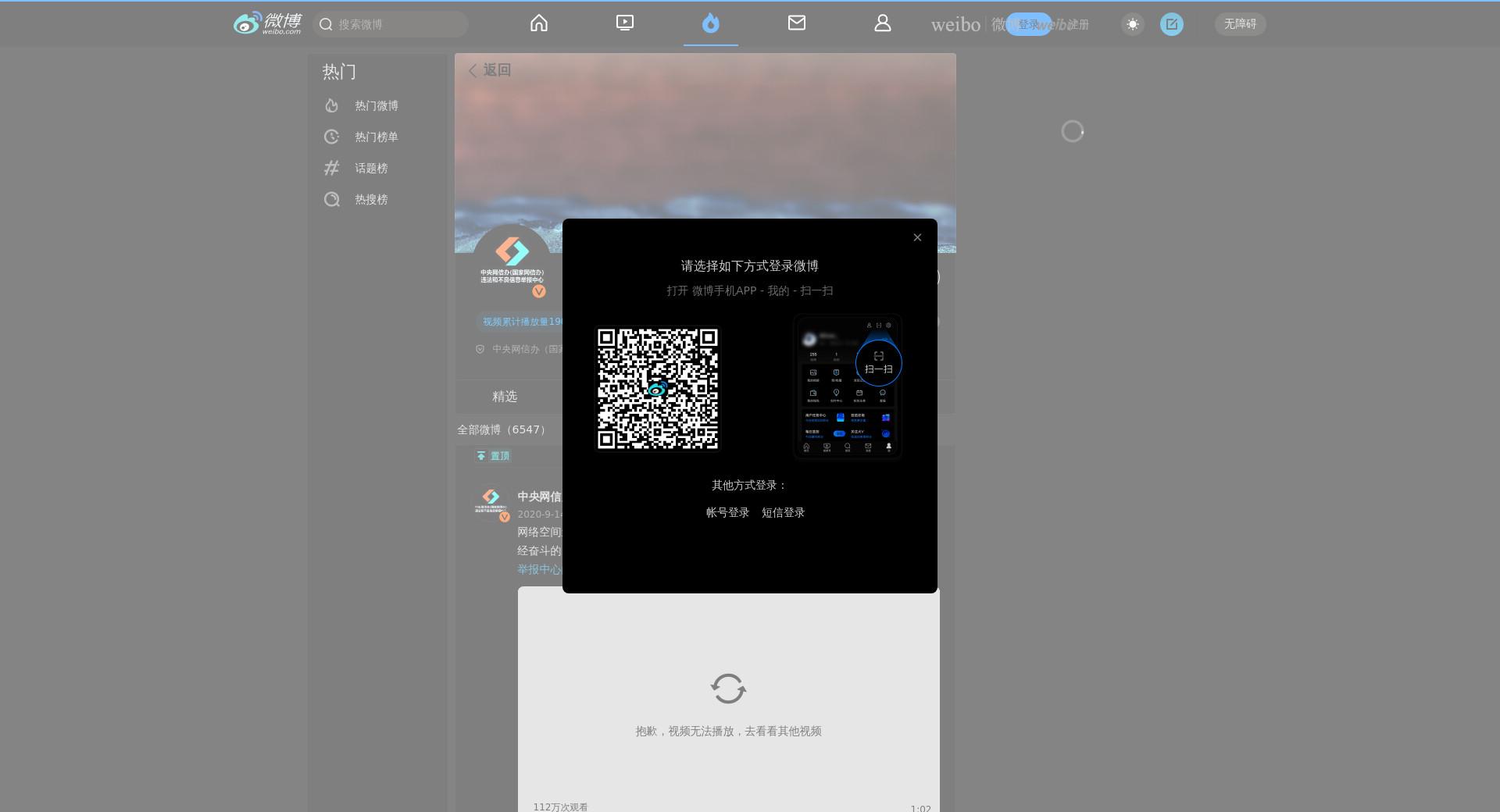Click the profile avatar image

click(512, 264)
